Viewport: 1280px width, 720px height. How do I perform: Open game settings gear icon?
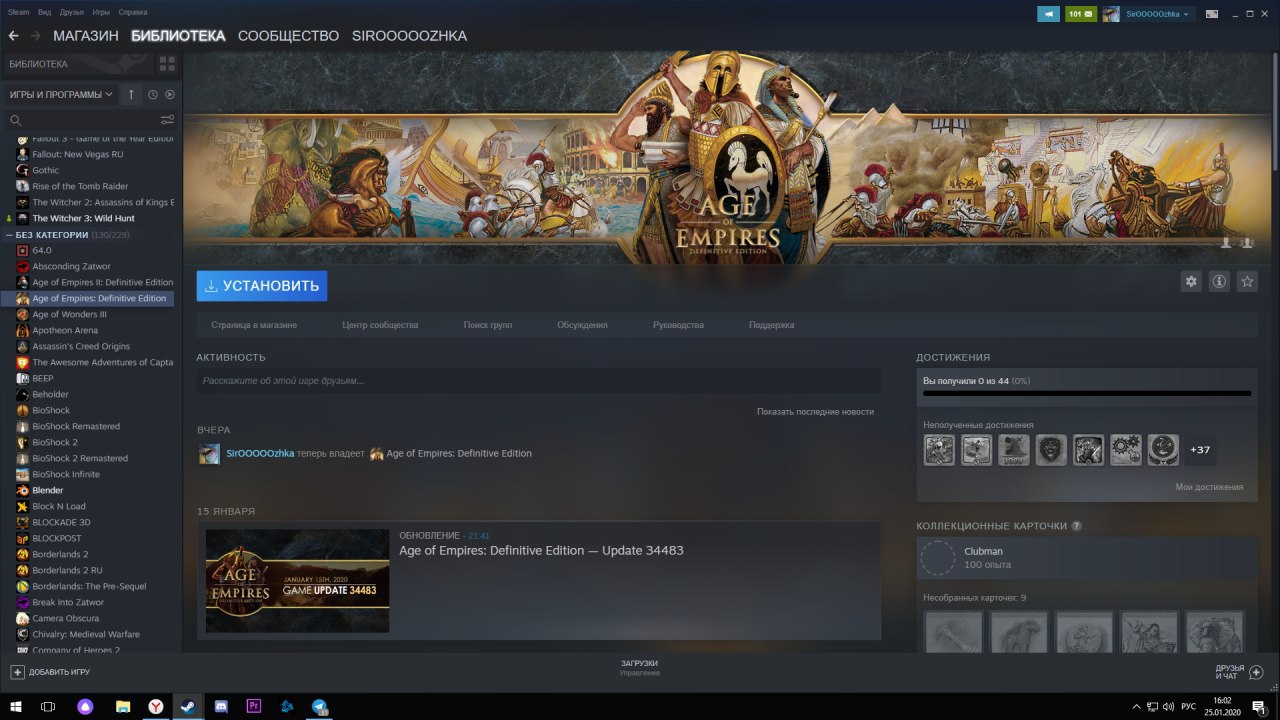click(x=1191, y=282)
